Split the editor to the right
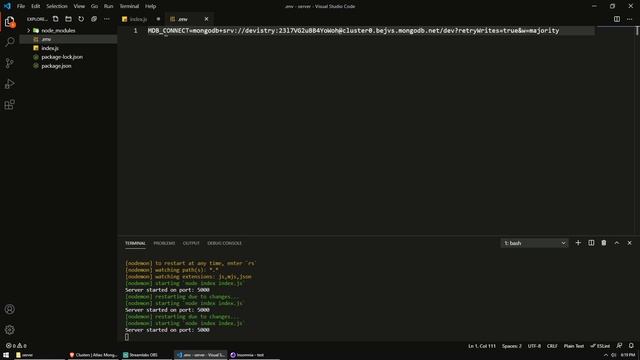The width and height of the screenshot is (640, 360). pyautogui.click(x=617, y=19)
